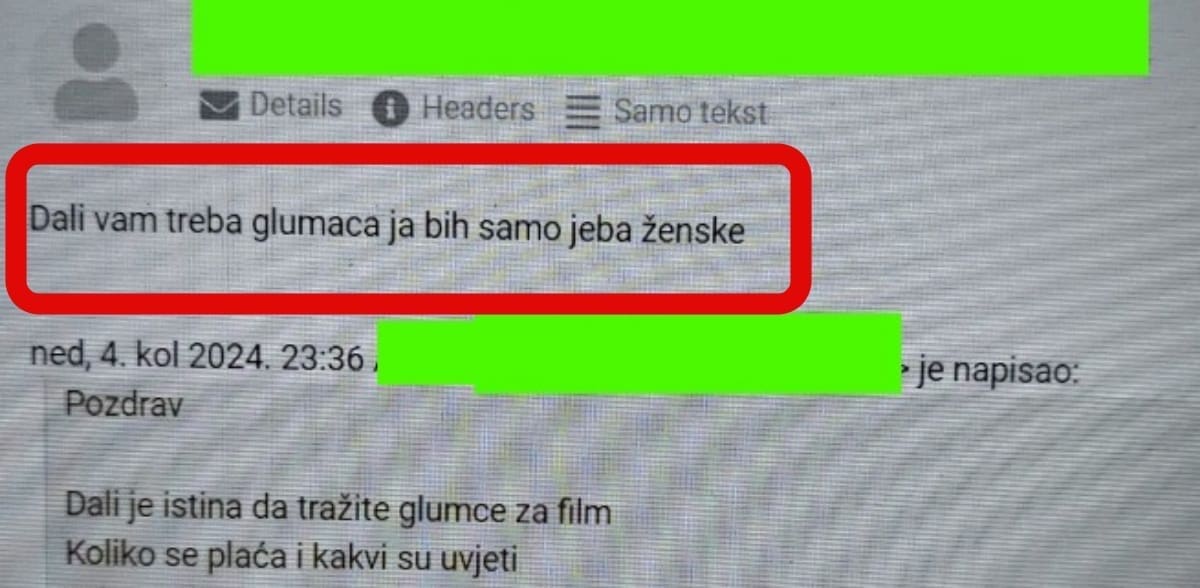Click the line 'Koliko se plaća i kakvi su uvjeti'
This screenshot has width=1200, height=588.
290,556
